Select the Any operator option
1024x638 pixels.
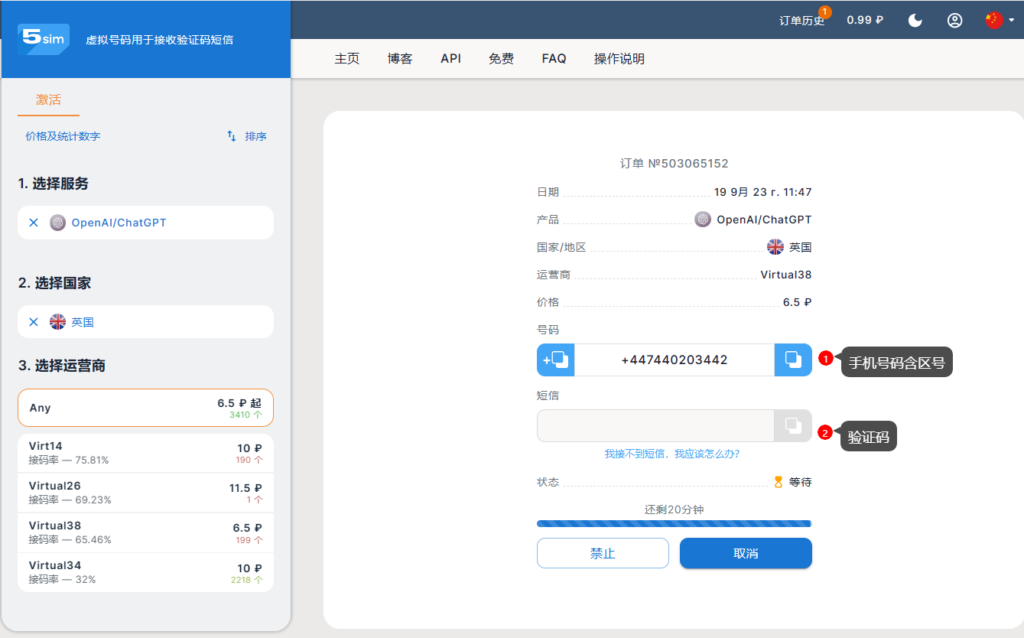pos(145,408)
